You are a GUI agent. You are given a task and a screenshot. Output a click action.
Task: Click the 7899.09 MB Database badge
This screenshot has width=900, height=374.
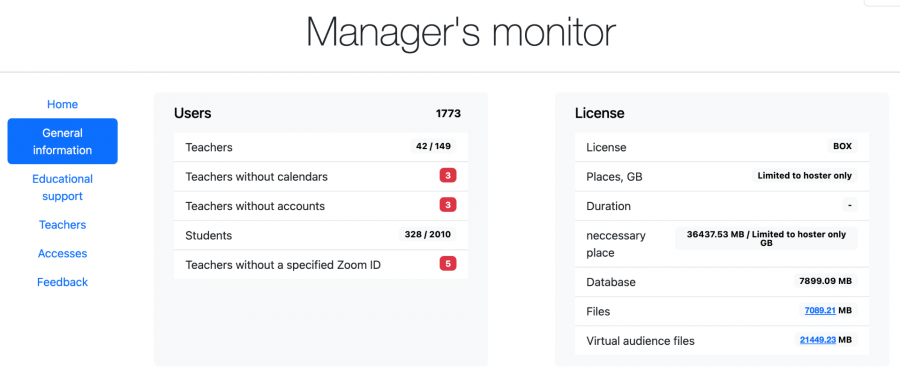click(826, 281)
